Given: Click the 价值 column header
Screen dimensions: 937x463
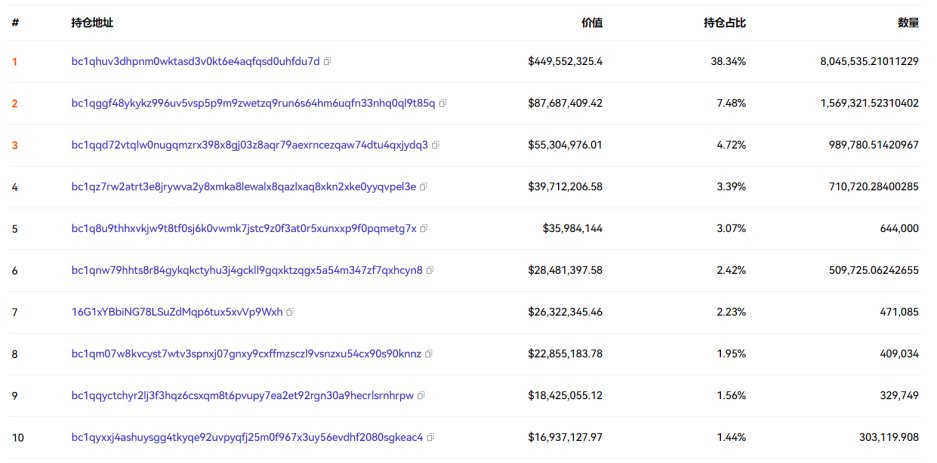Looking at the screenshot, I should [x=592, y=21].
